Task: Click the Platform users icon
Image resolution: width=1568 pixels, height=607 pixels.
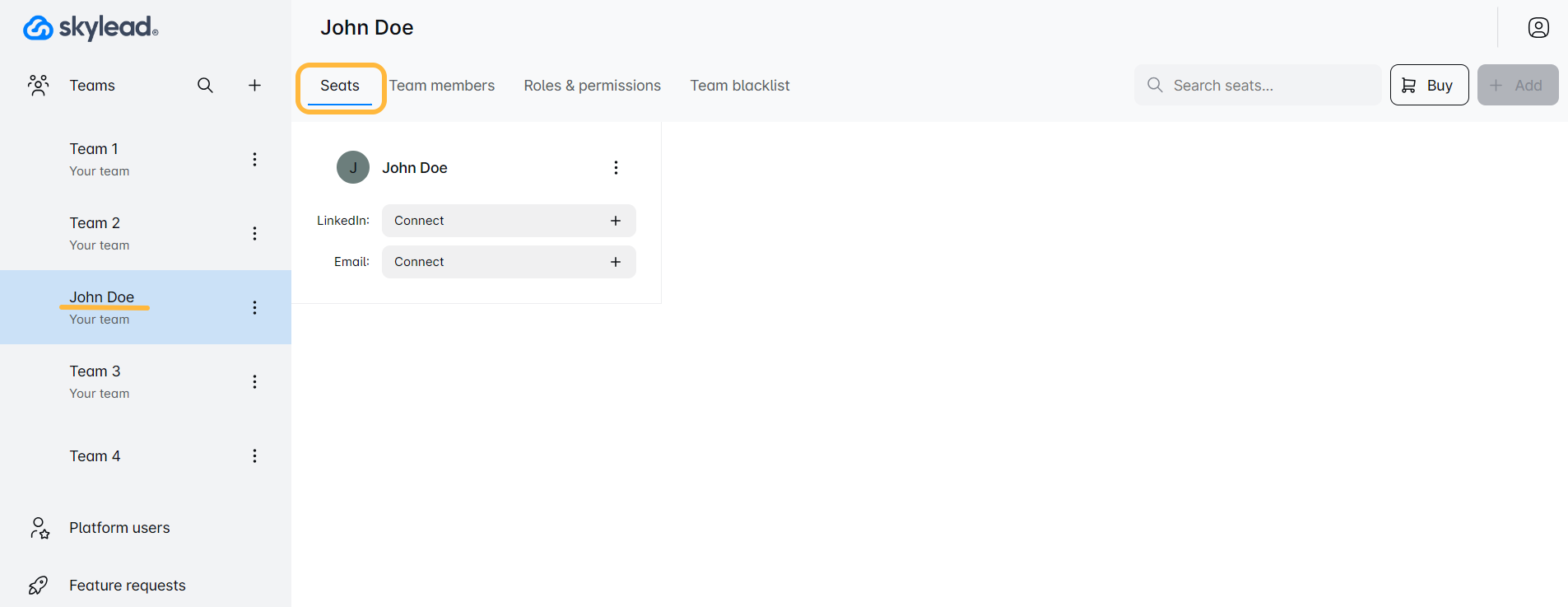Action: coord(39,528)
